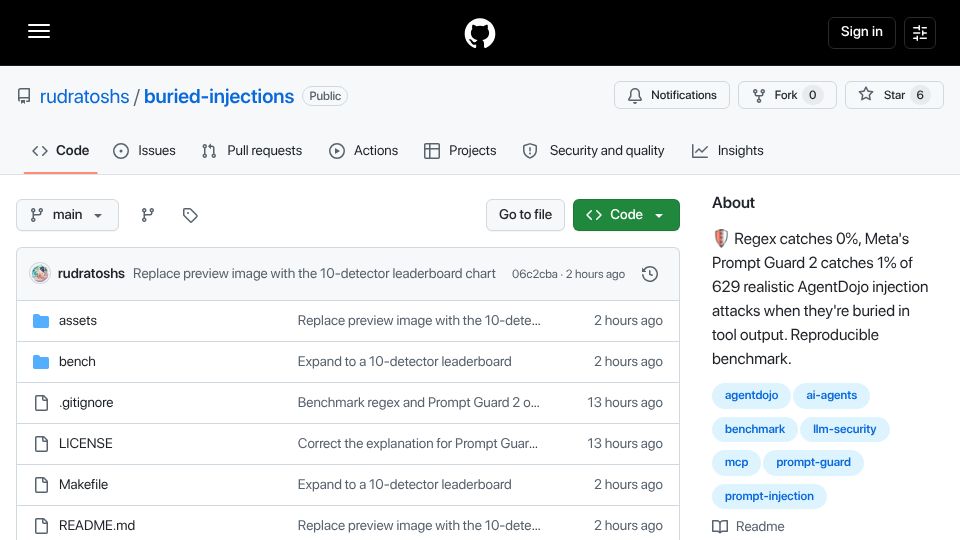Viewport: 960px width, 540px height.
Task: Open the bench folder
Action: click(77, 362)
